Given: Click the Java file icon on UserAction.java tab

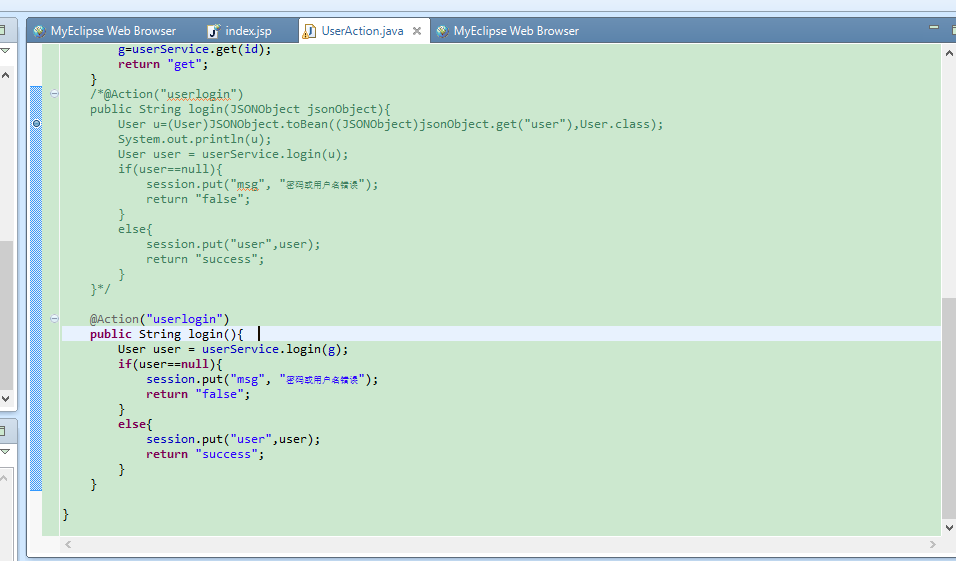Looking at the screenshot, I should pos(309,31).
